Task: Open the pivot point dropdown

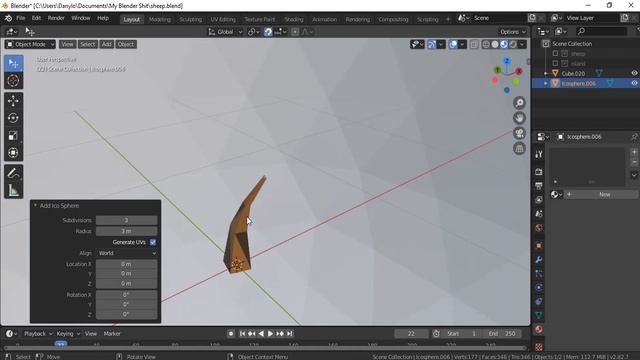Action: pyautogui.click(x=253, y=32)
